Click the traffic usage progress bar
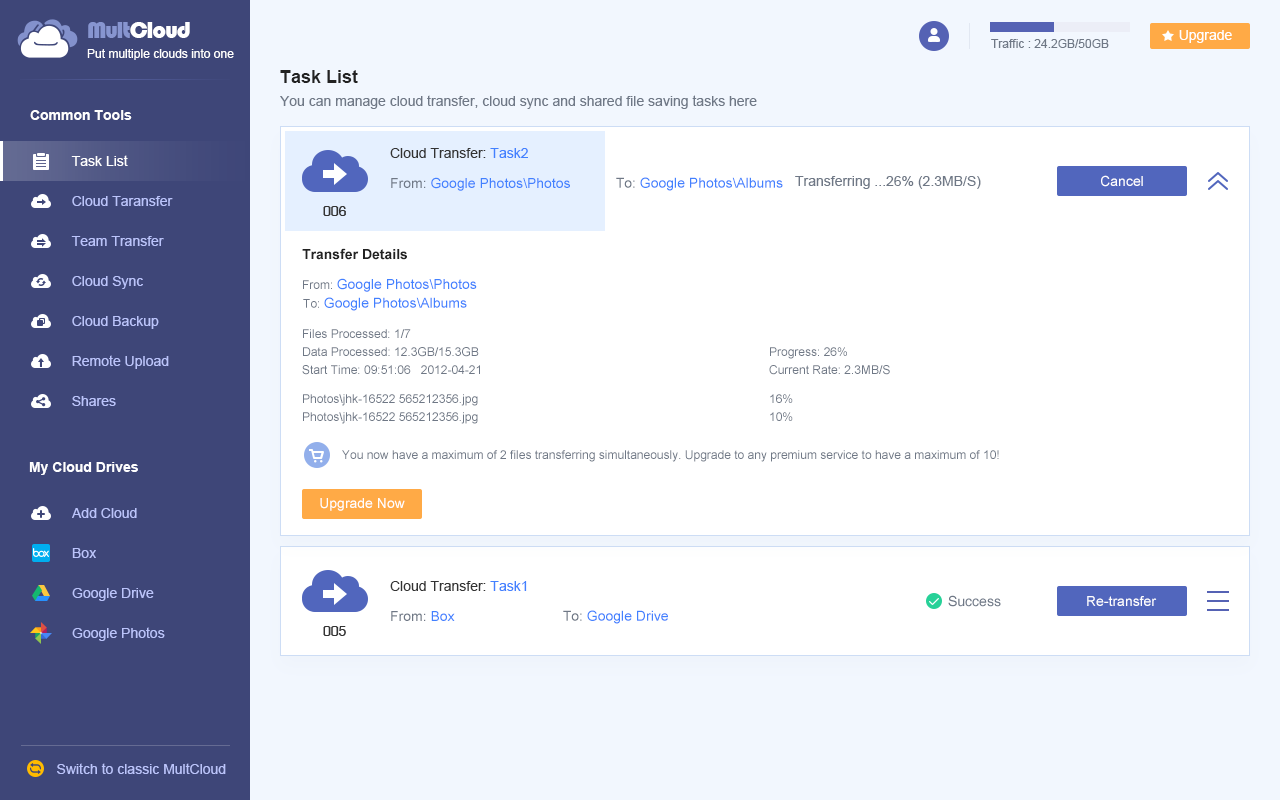 1058,27
